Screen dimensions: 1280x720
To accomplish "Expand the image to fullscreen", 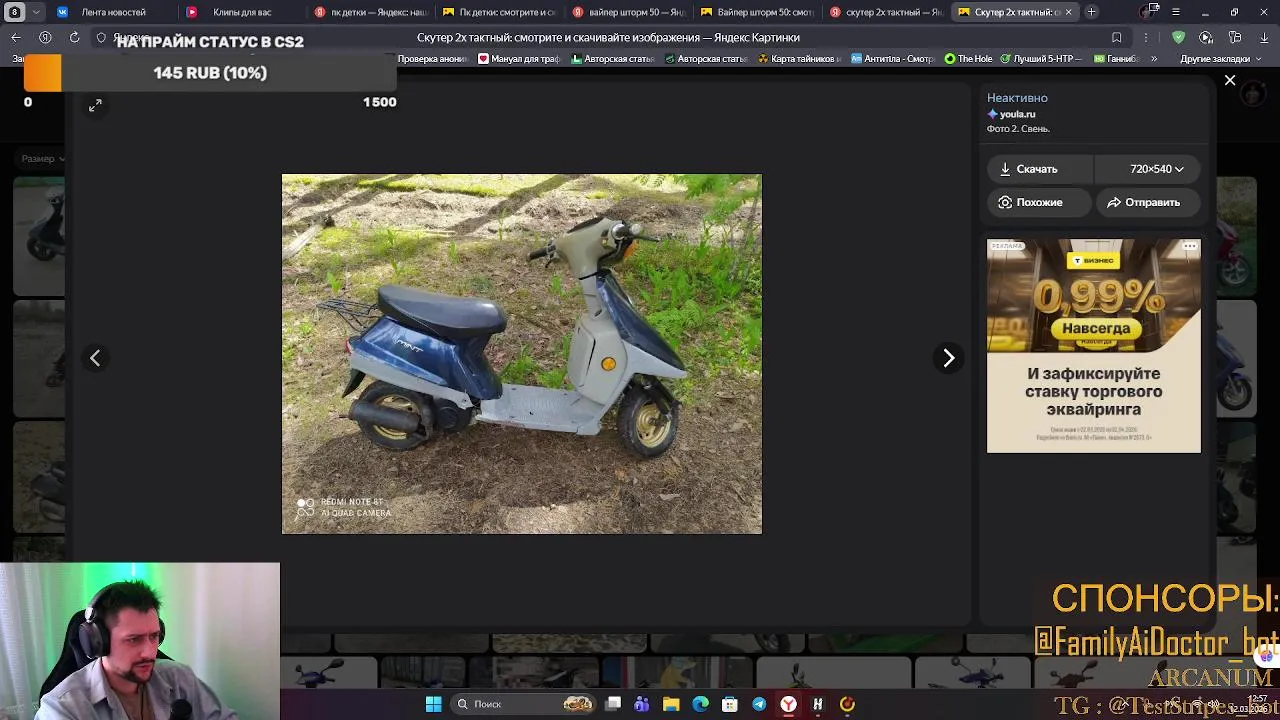I will pyautogui.click(x=95, y=105).
